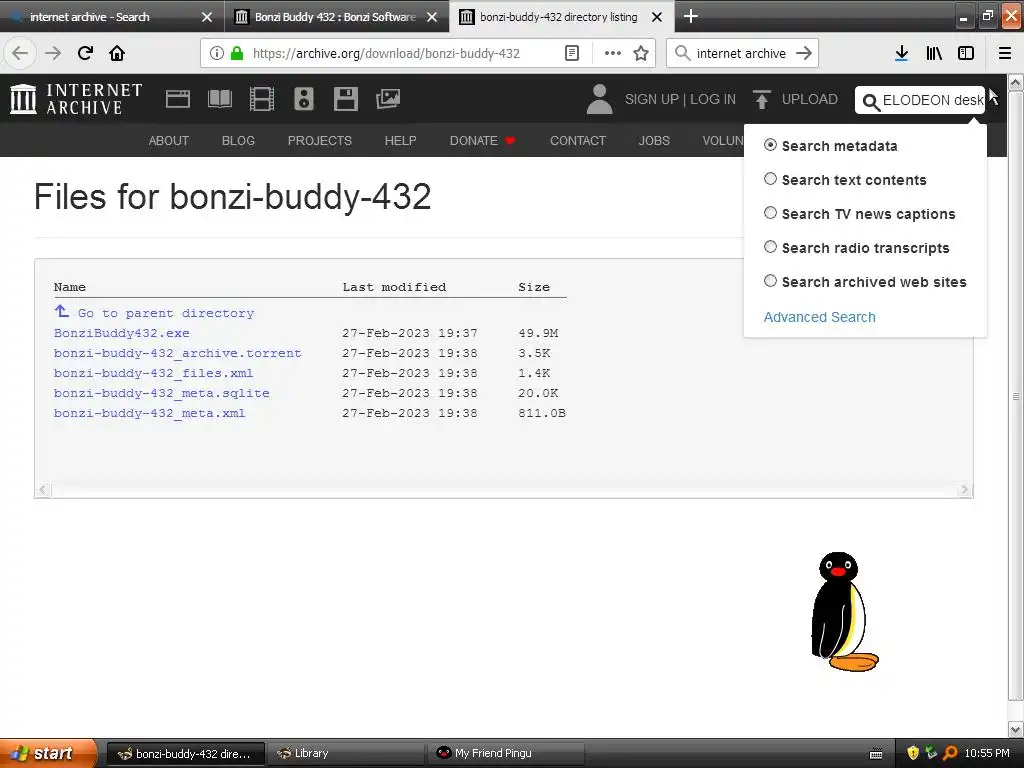Click the LOG IN link
1024x768 pixels.
(x=712, y=99)
